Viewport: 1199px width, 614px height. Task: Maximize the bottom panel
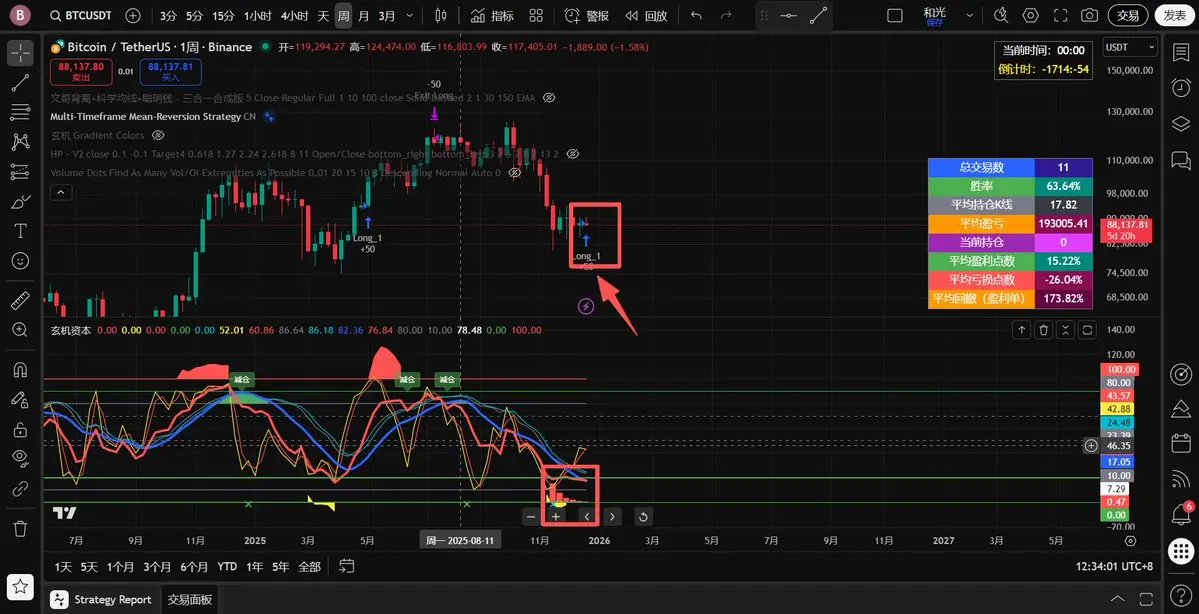pos(1145,599)
